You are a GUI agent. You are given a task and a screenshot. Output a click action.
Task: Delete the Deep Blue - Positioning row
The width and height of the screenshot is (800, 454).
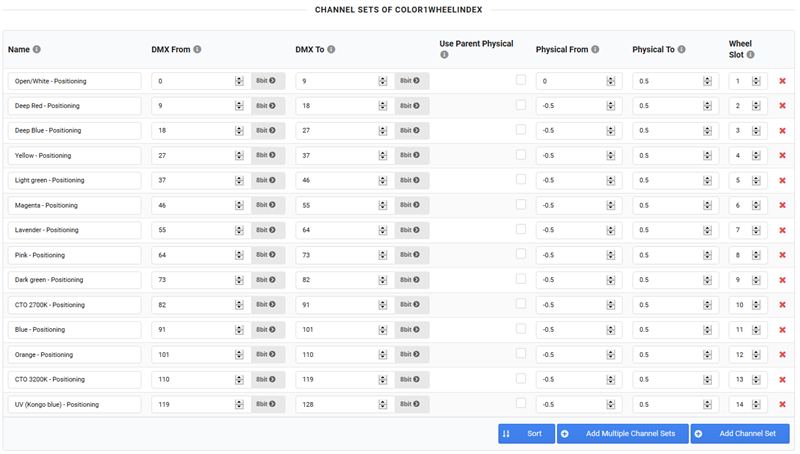782,131
